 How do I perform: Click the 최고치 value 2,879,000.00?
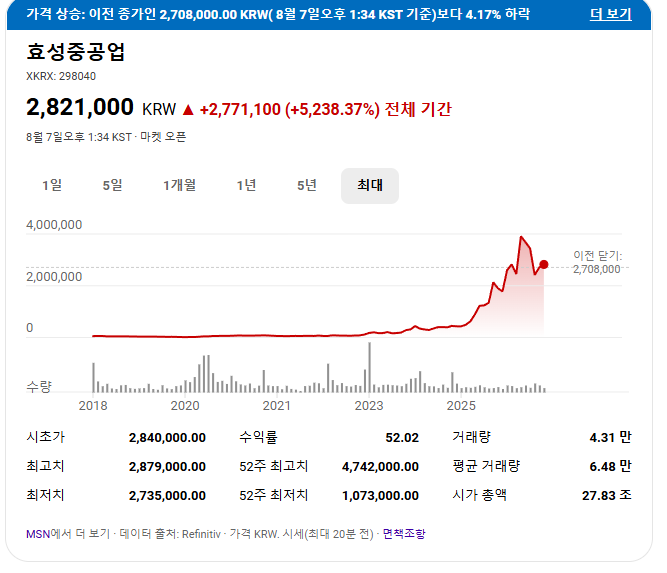point(167,467)
